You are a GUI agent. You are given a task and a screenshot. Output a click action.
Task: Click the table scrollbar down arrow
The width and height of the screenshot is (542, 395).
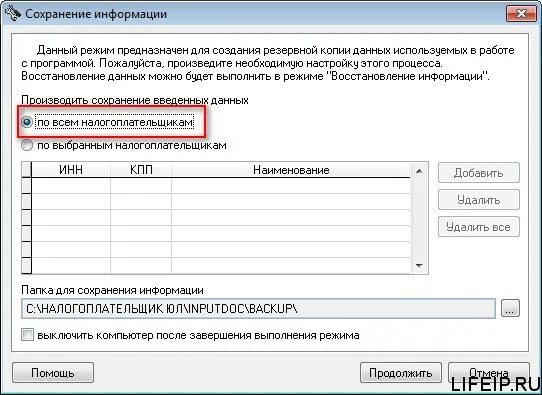(x=419, y=266)
